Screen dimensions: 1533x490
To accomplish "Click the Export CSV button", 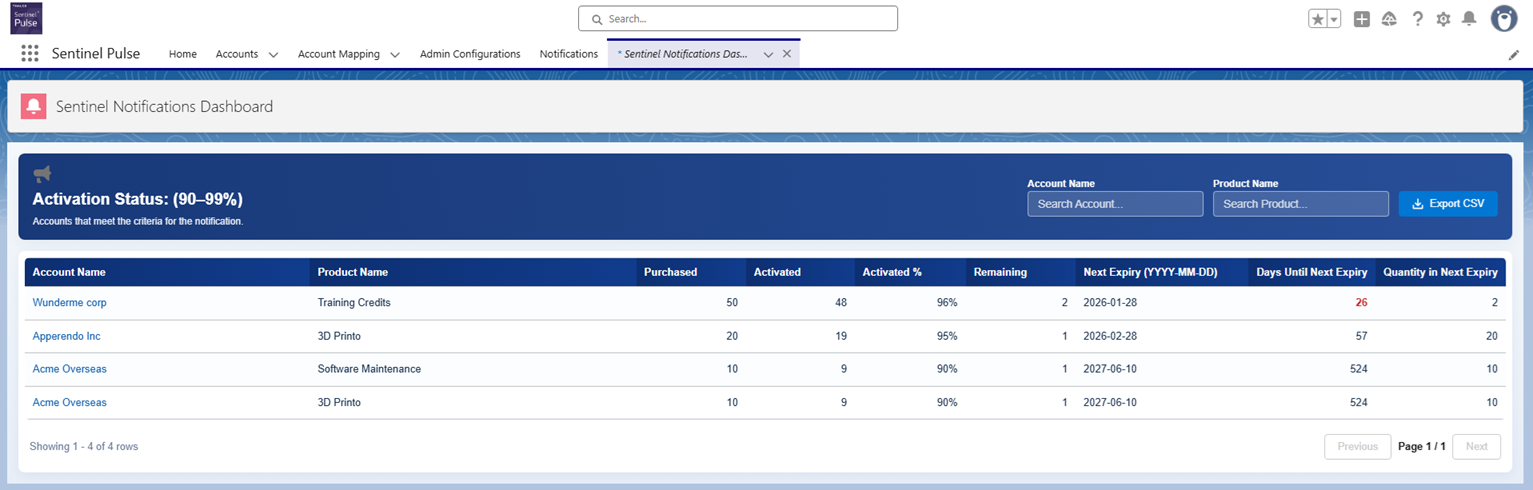I will pyautogui.click(x=1447, y=204).
